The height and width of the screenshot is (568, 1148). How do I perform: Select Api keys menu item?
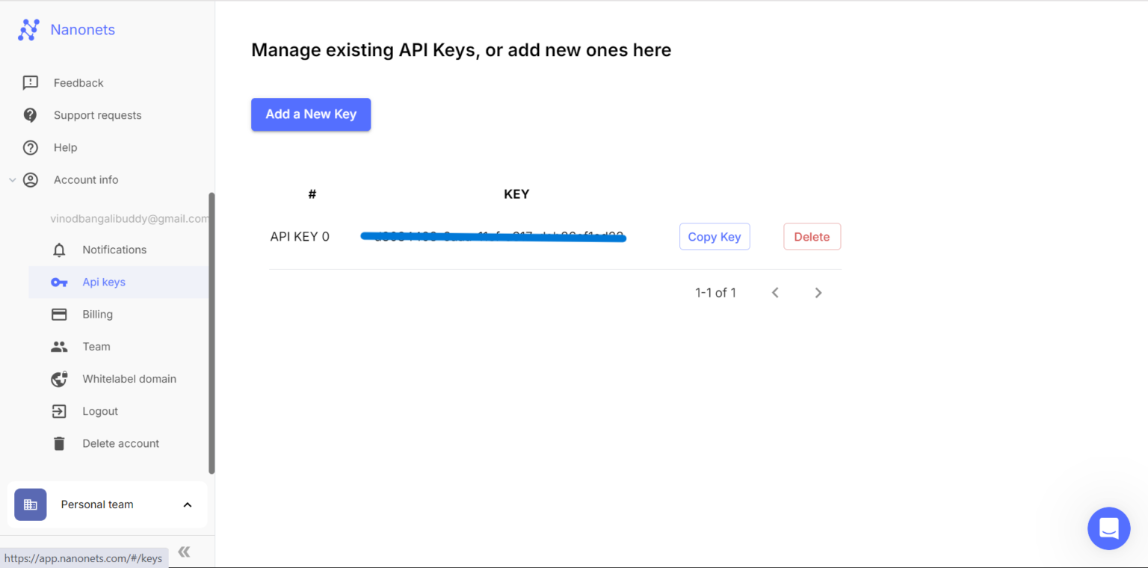tap(104, 282)
